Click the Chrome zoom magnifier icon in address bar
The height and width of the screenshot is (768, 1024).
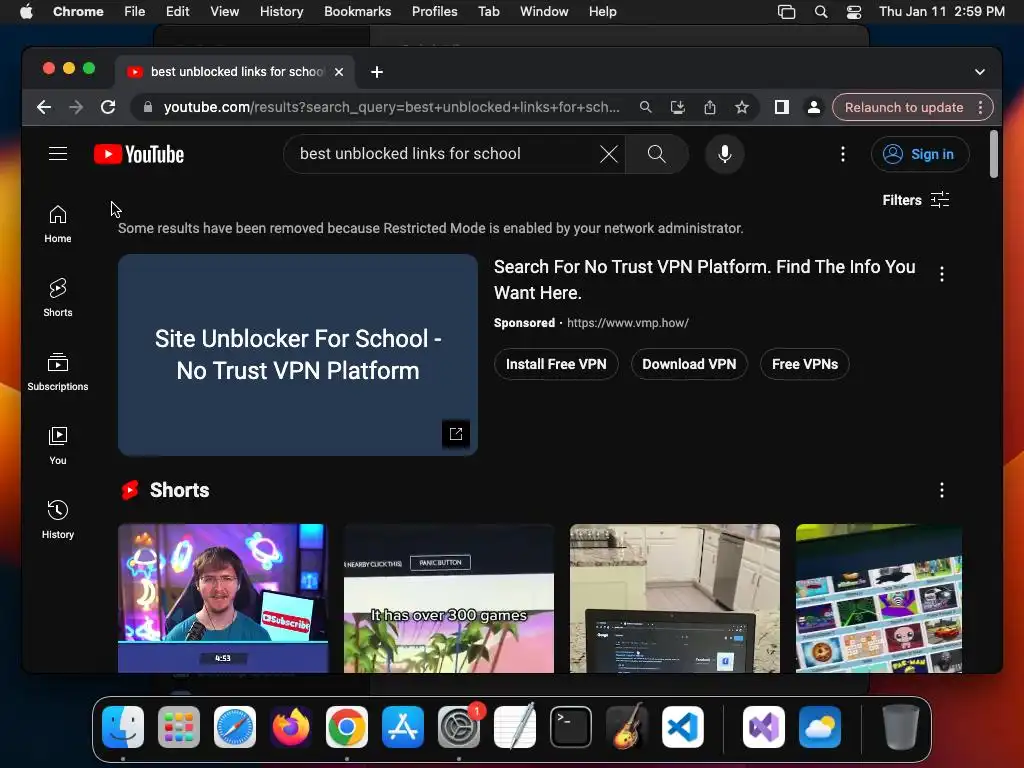click(x=645, y=107)
